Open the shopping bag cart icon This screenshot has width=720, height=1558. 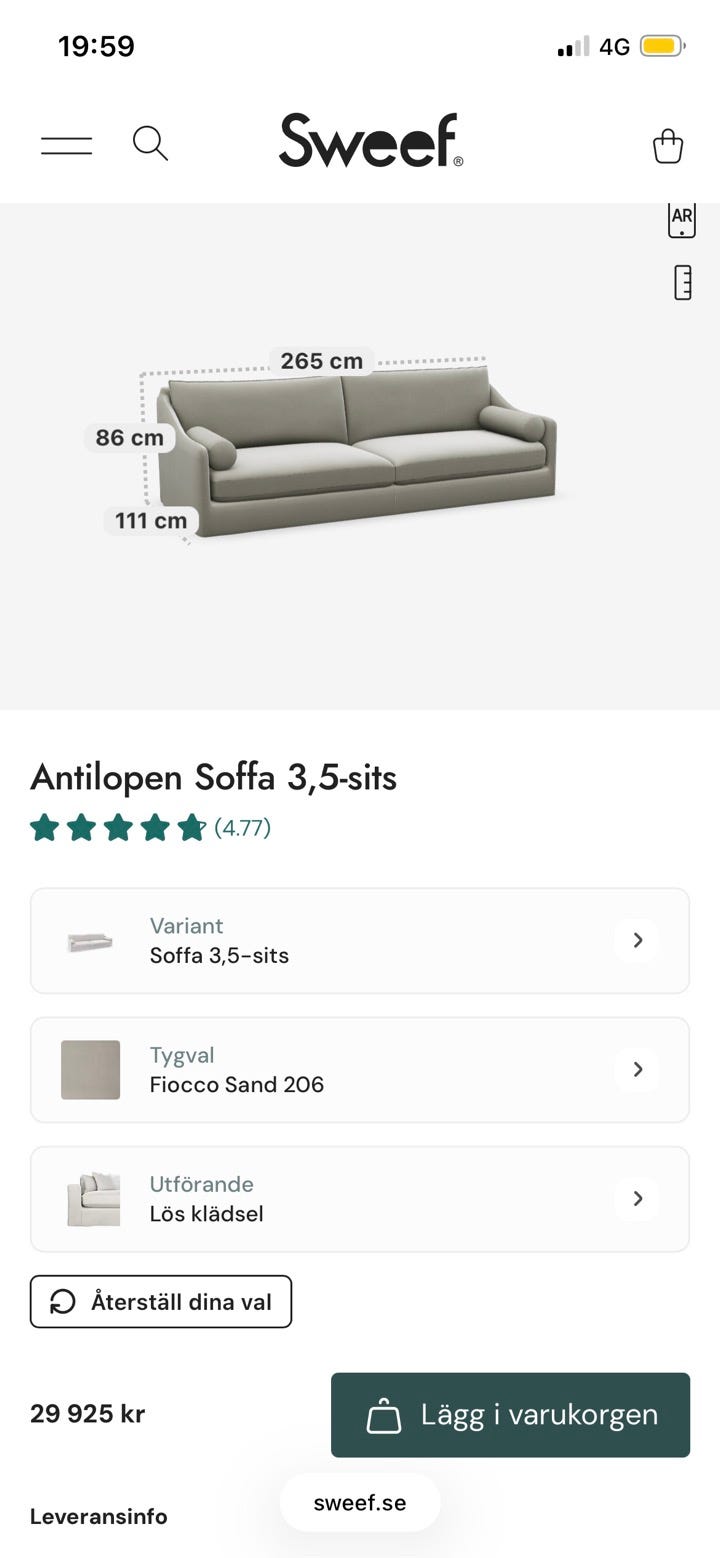[x=667, y=146]
